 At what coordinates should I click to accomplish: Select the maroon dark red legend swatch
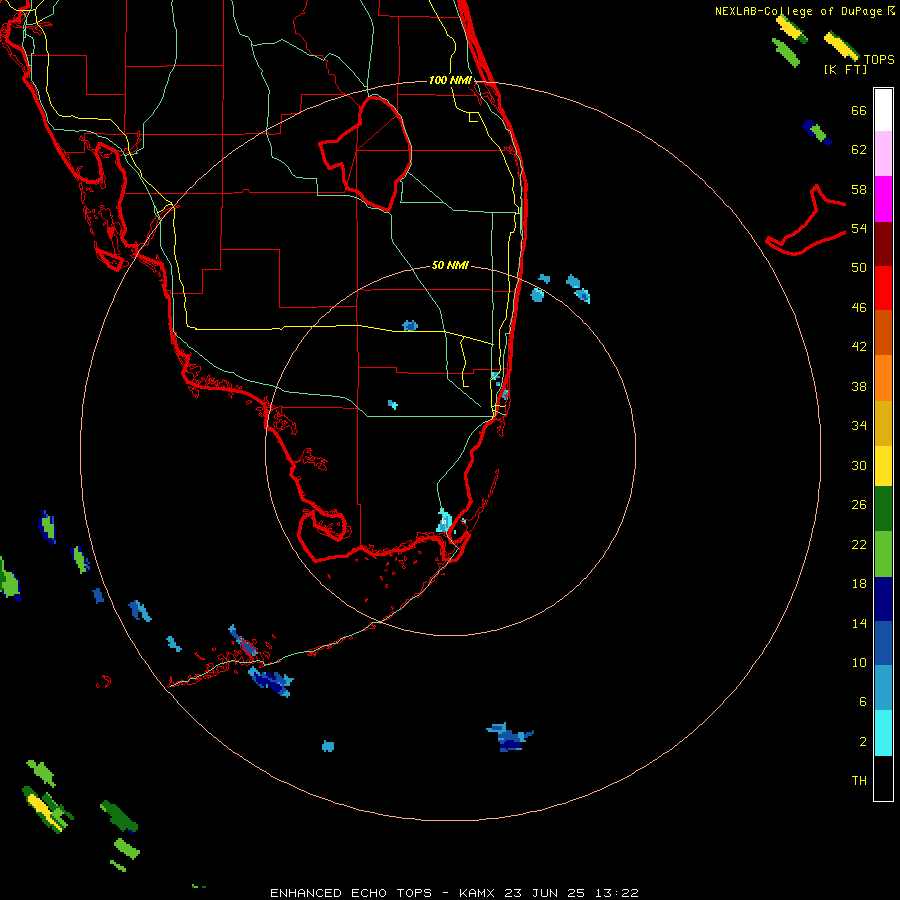pyautogui.click(x=883, y=243)
